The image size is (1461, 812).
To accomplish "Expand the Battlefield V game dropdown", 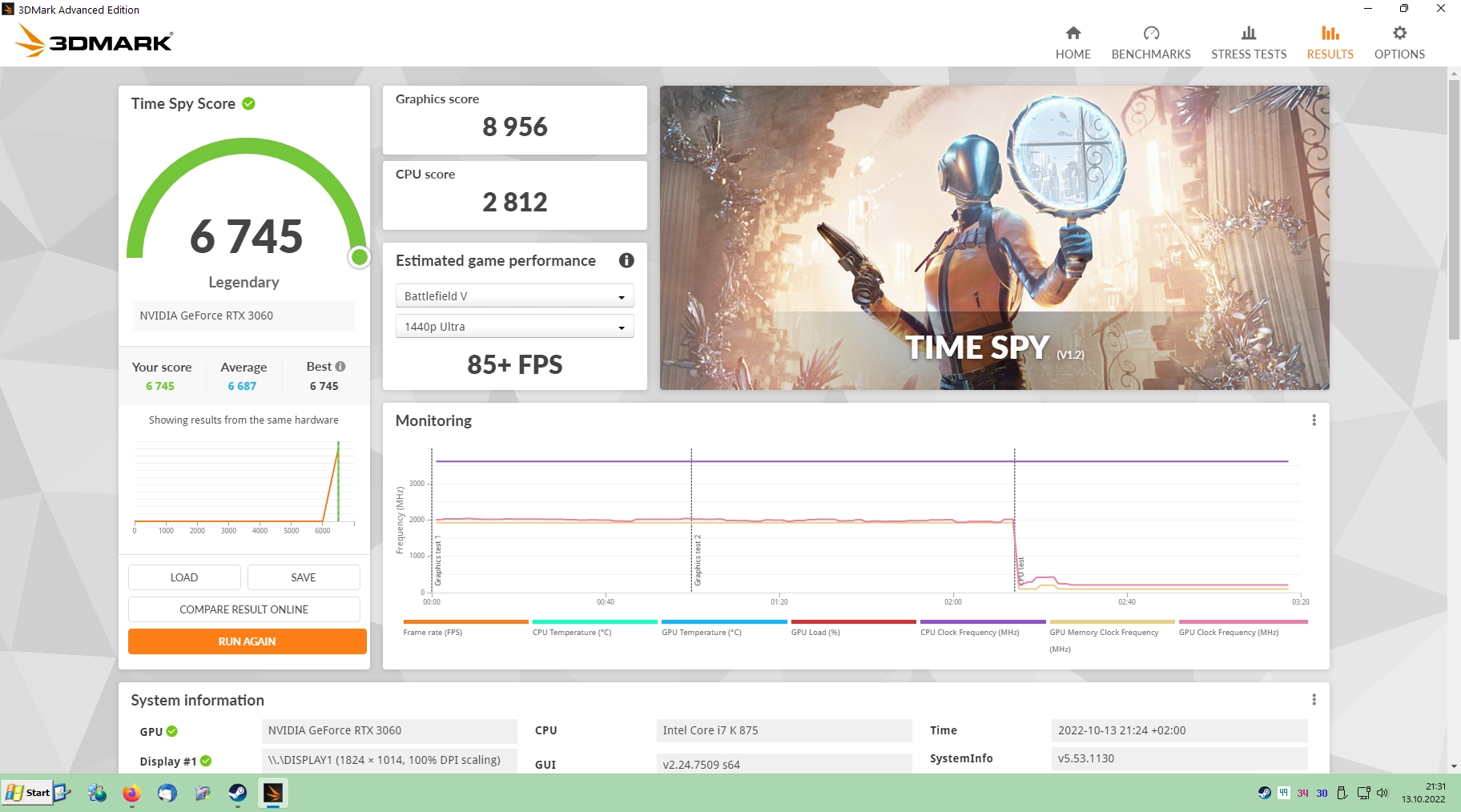I will (515, 296).
